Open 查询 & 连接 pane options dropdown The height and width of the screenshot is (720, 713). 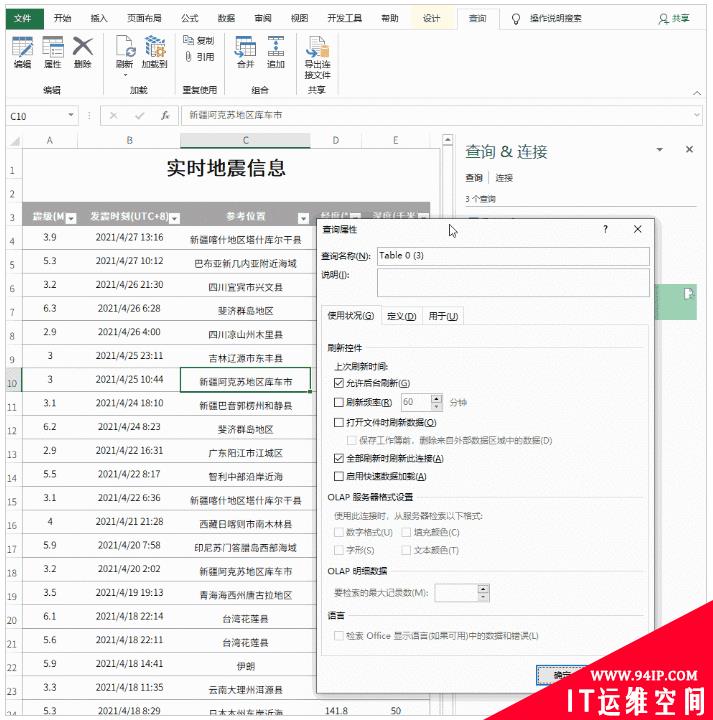(660, 149)
